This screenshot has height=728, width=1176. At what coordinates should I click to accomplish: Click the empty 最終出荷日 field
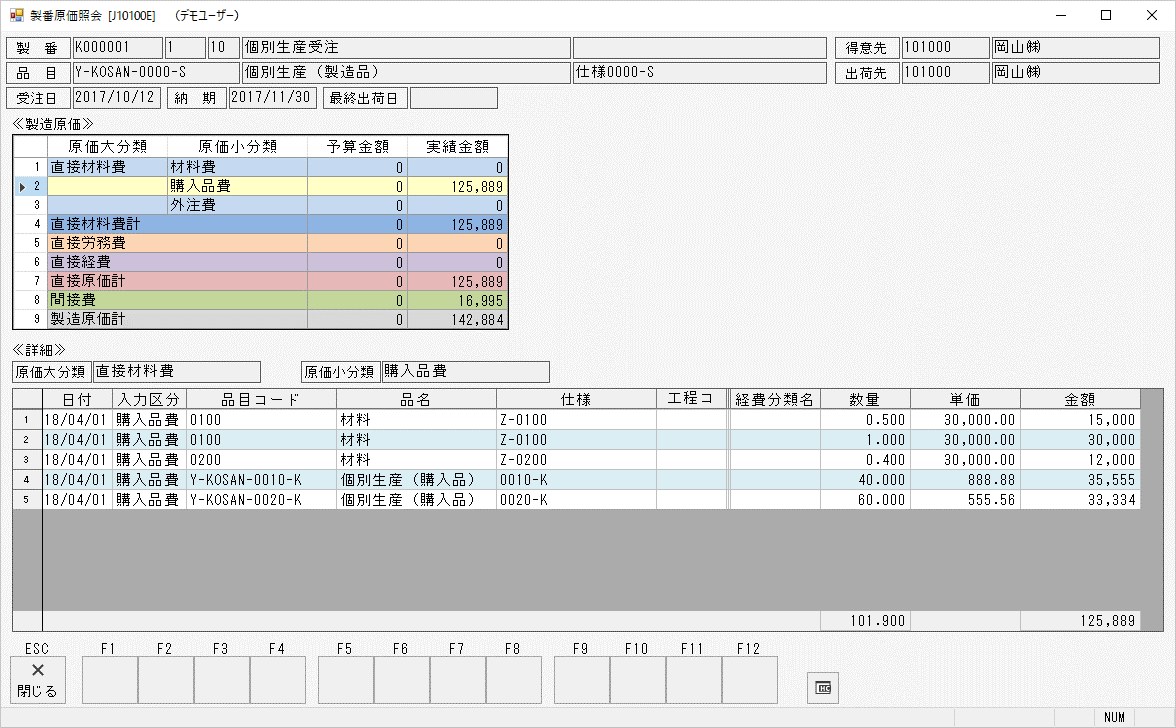[453, 97]
